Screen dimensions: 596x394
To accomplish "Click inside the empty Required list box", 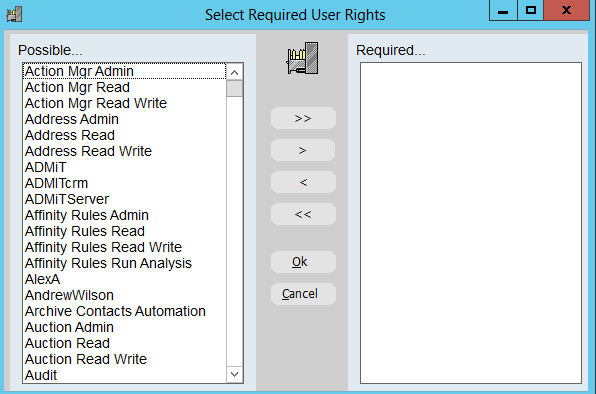I will [471, 223].
